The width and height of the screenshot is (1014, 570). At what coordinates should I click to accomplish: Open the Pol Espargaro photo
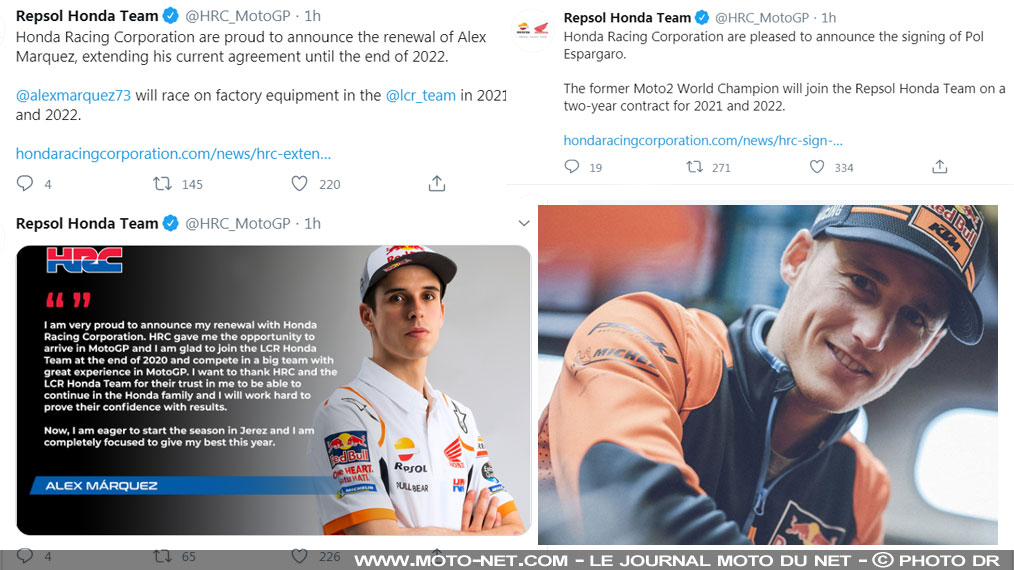[x=767, y=375]
